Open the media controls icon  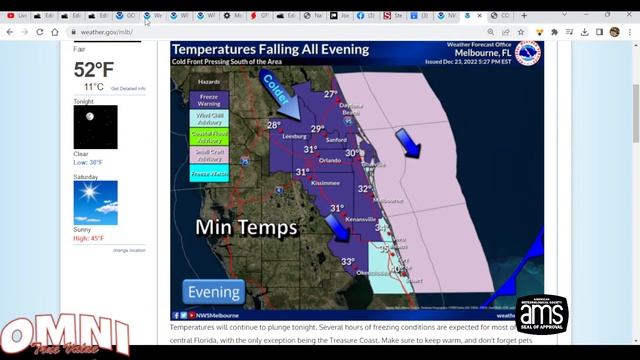tap(569, 32)
